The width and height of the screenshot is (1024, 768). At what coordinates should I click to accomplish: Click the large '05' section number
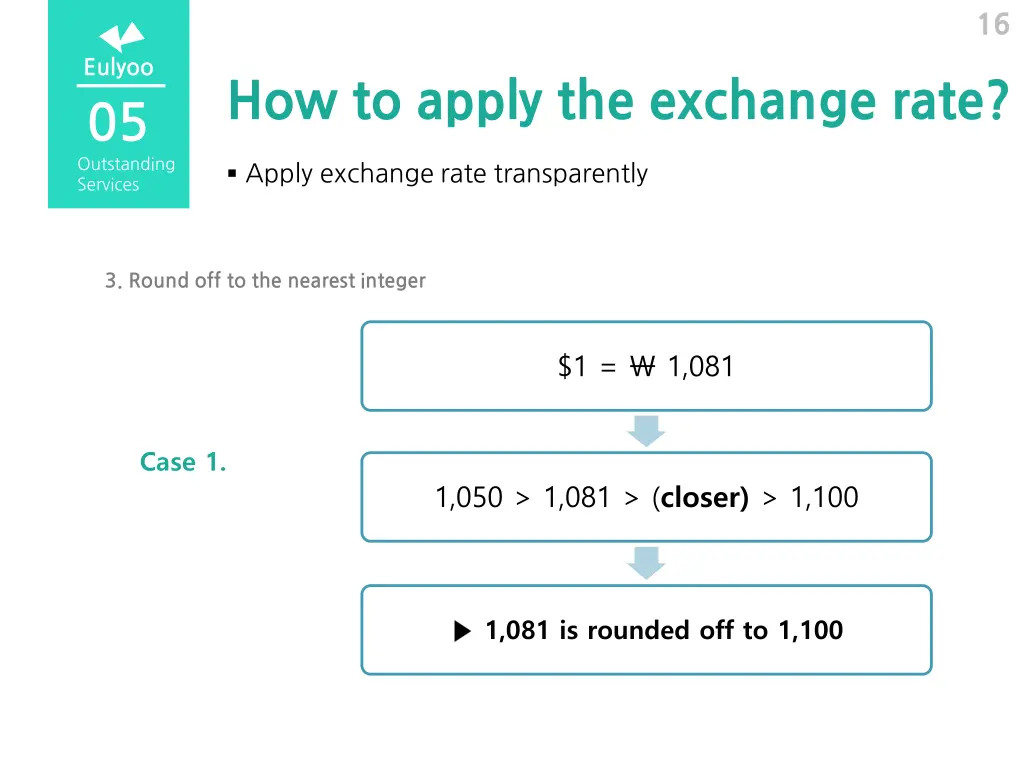point(118,122)
